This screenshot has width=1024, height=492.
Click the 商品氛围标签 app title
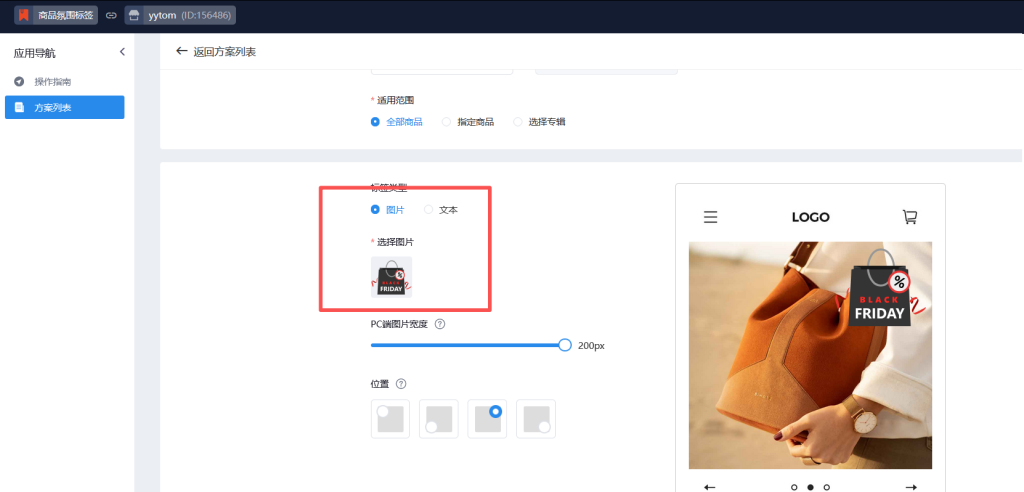click(65, 15)
